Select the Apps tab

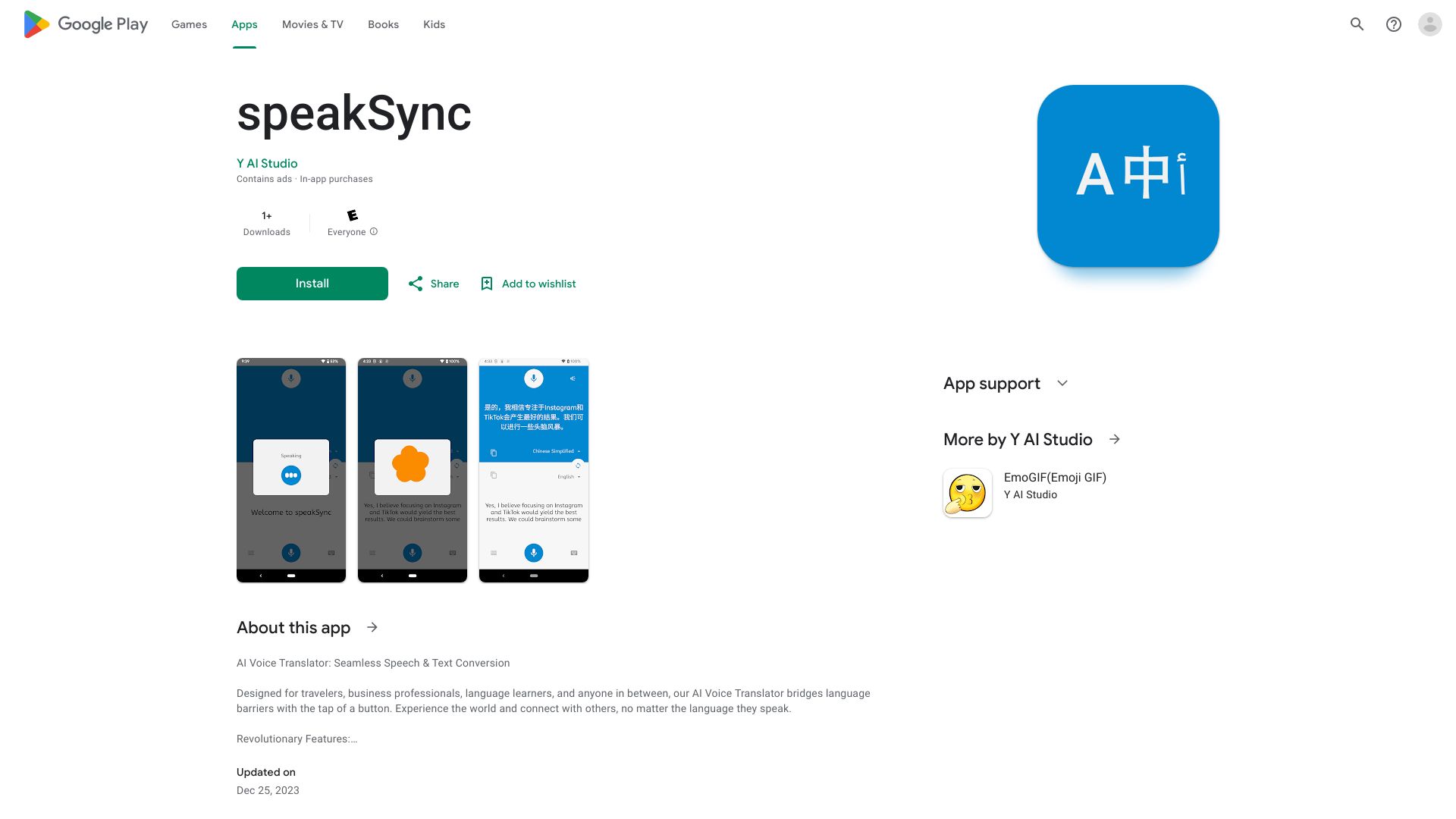click(244, 24)
